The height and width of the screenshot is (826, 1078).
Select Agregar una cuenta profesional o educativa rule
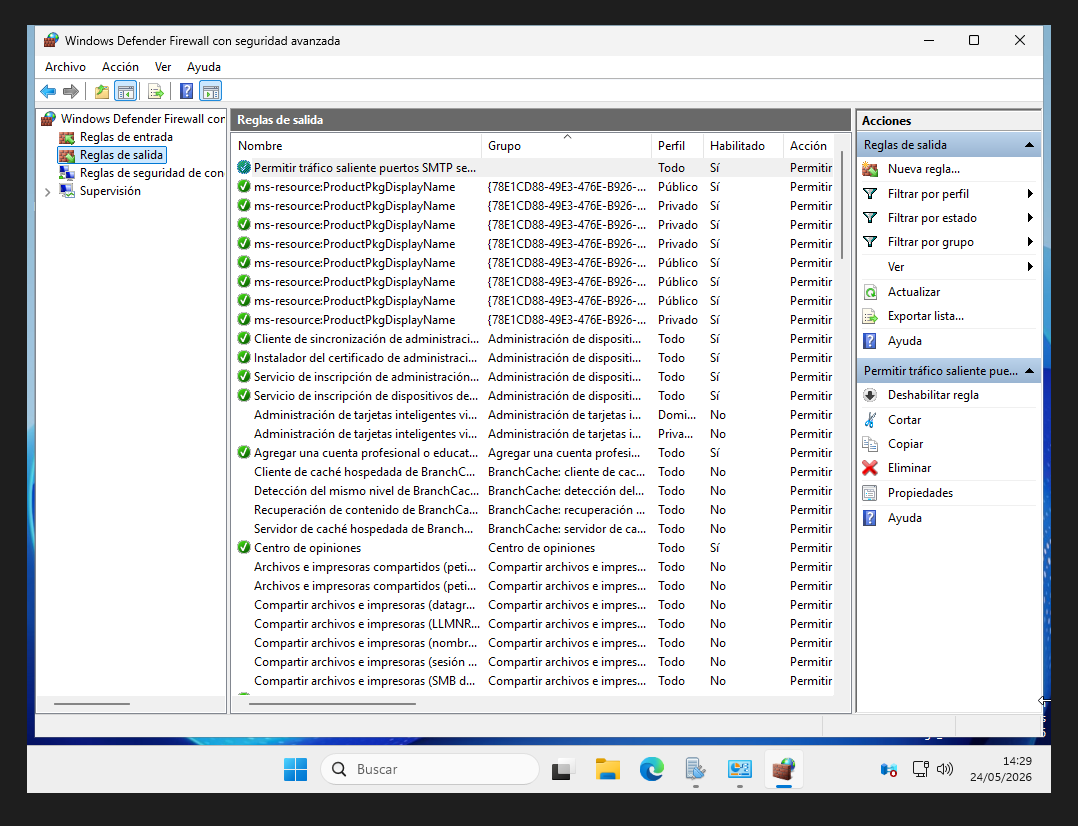pos(534,453)
